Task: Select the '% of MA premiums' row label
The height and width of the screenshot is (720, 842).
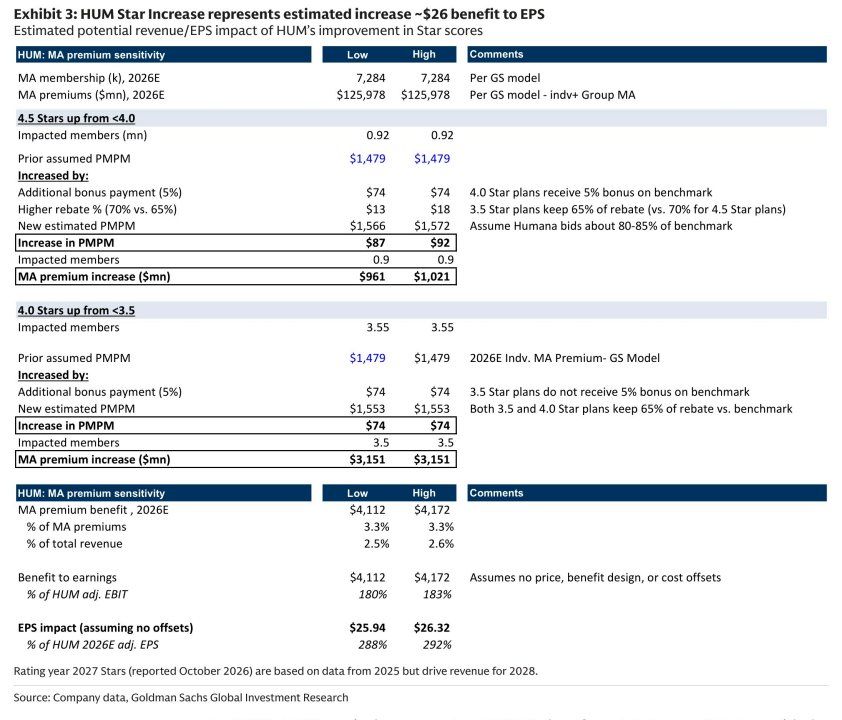Action: 77,527
